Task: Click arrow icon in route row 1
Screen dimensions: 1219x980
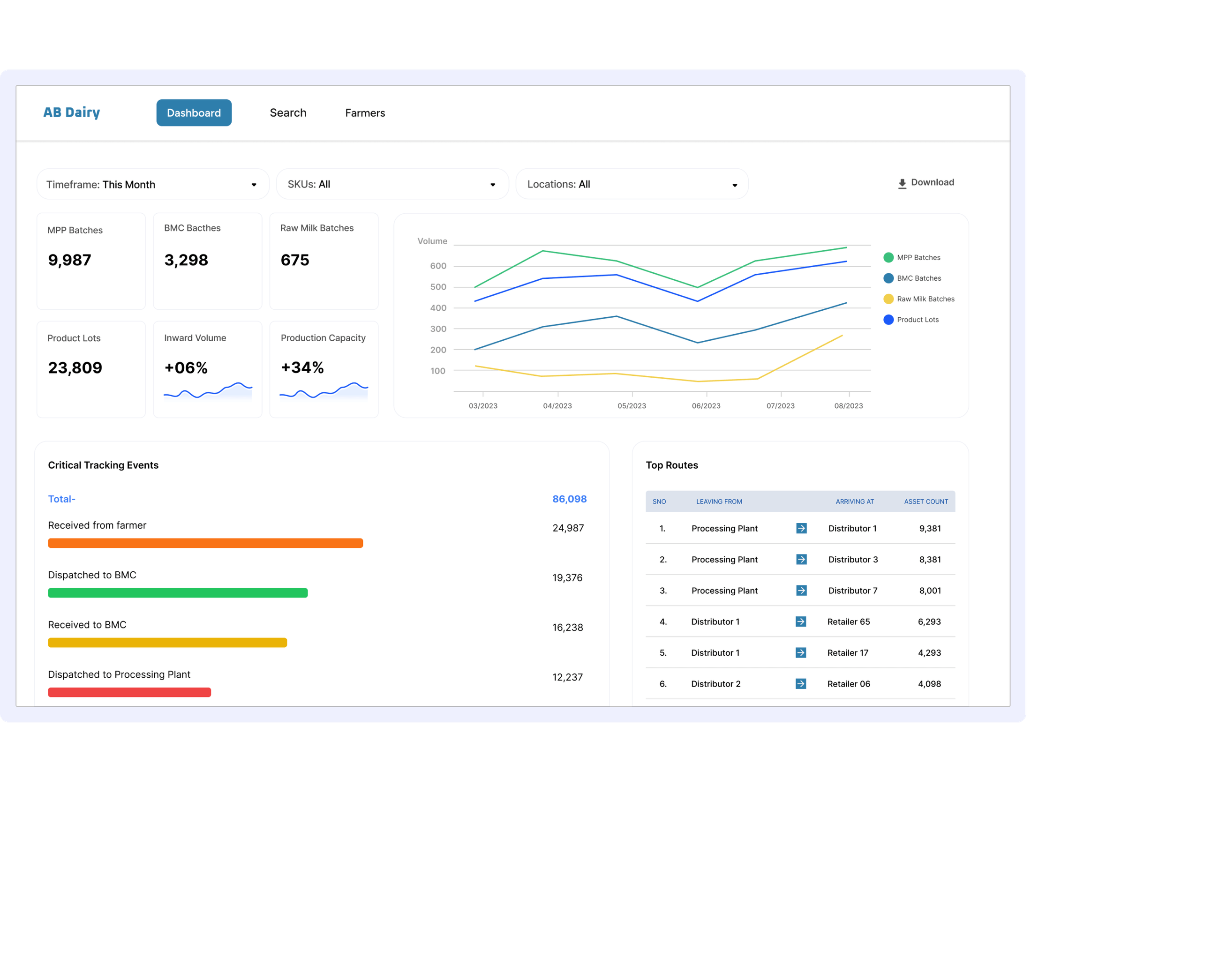Action: click(x=801, y=529)
